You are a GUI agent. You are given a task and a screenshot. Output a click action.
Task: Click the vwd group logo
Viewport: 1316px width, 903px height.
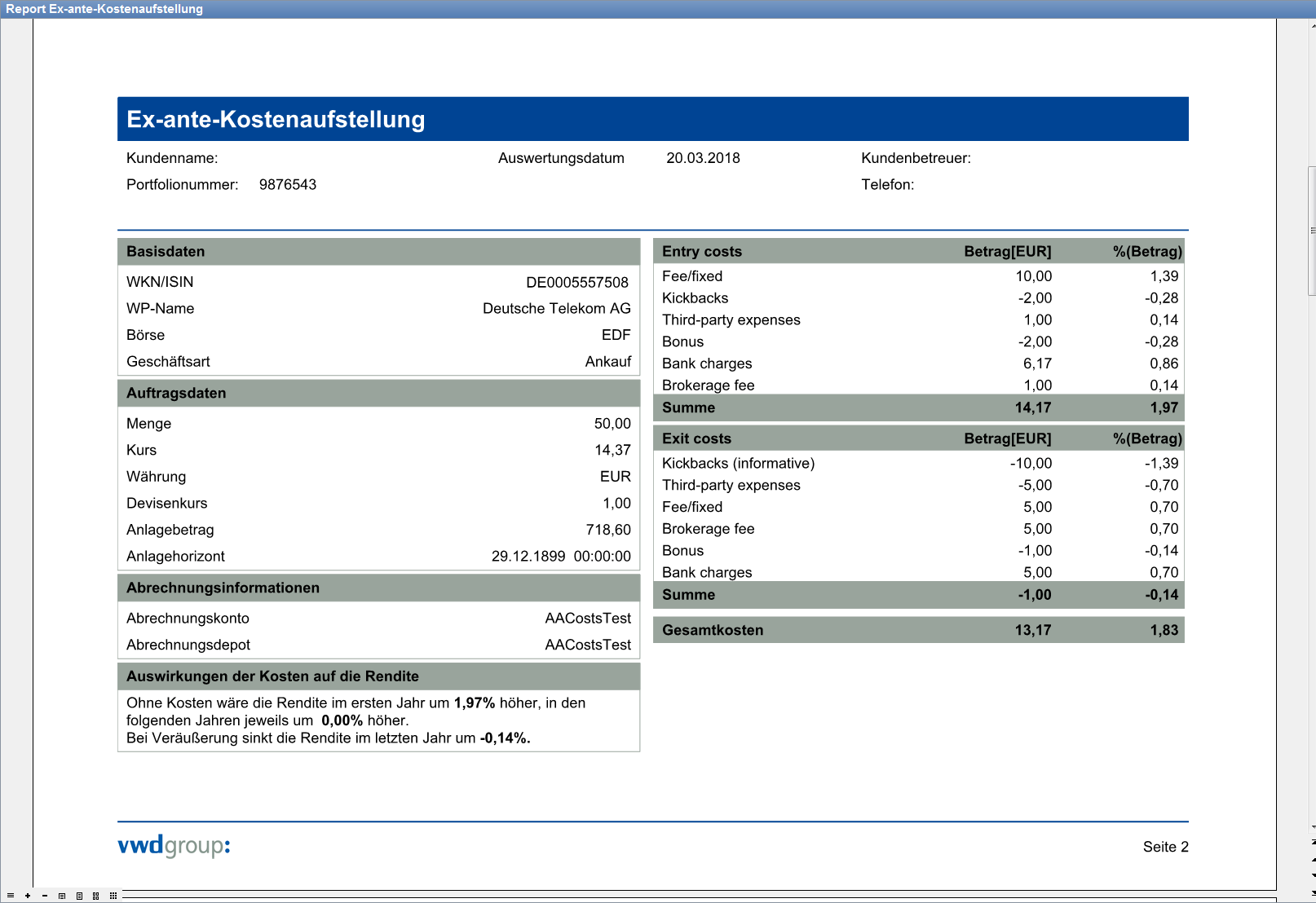[x=174, y=845]
